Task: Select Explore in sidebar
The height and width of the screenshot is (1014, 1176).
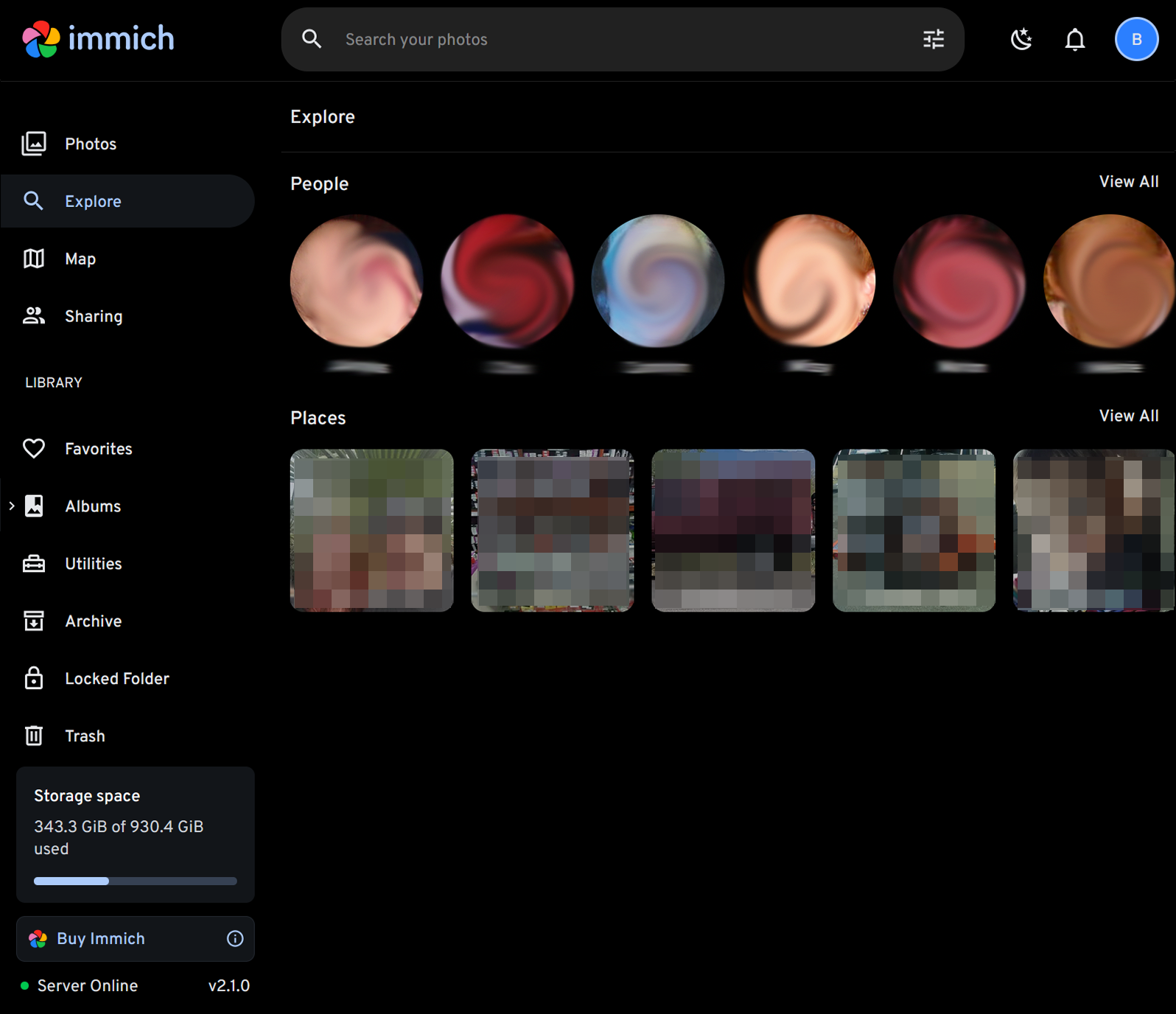Action: (x=127, y=201)
